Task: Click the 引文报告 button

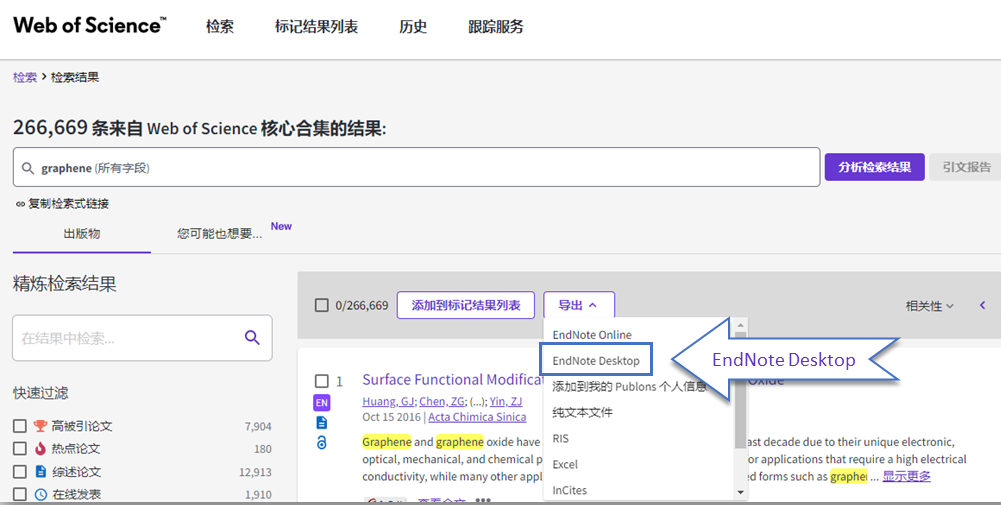Action: coord(966,167)
